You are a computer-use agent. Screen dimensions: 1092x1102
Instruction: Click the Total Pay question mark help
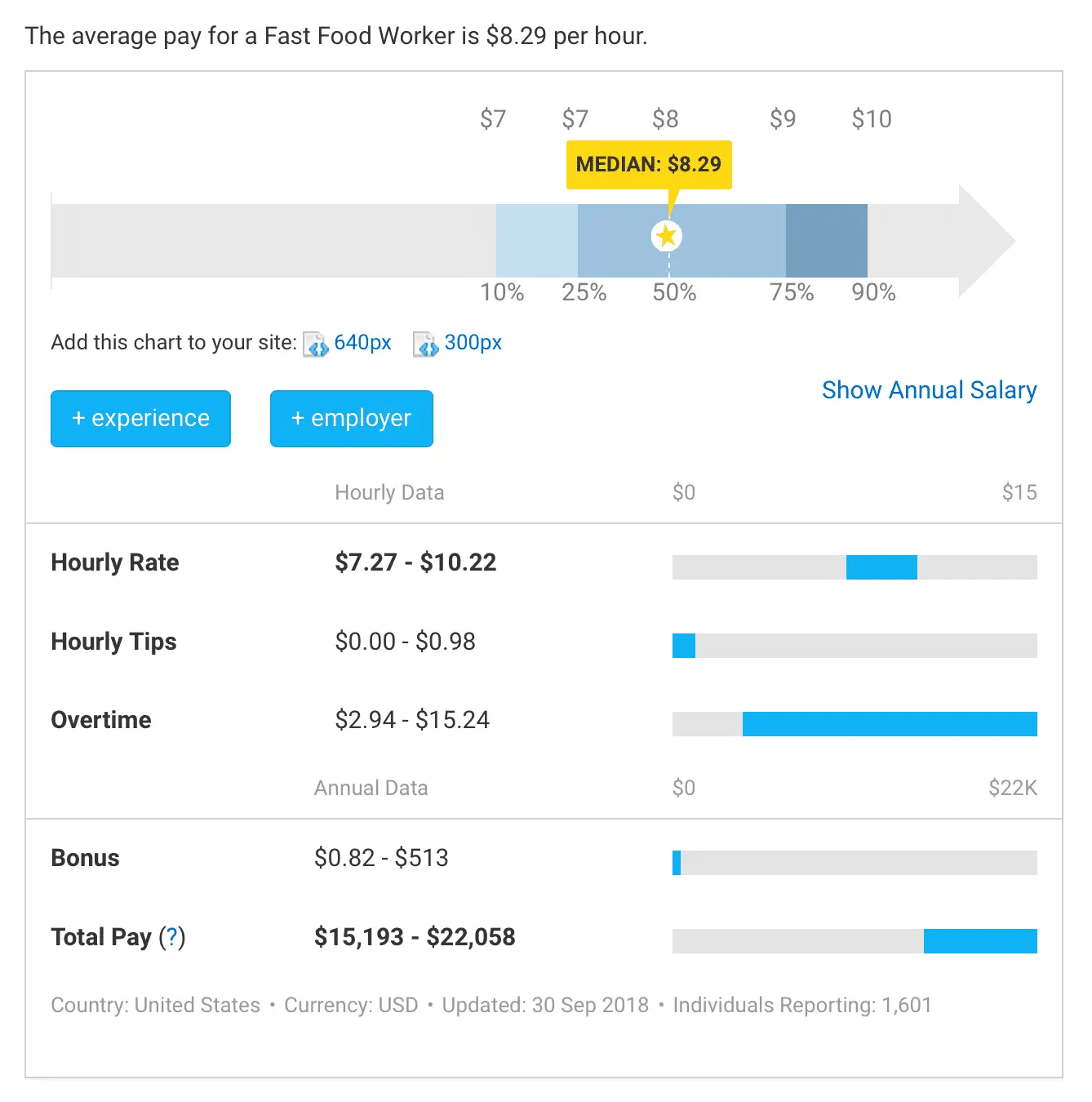[x=172, y=937]
